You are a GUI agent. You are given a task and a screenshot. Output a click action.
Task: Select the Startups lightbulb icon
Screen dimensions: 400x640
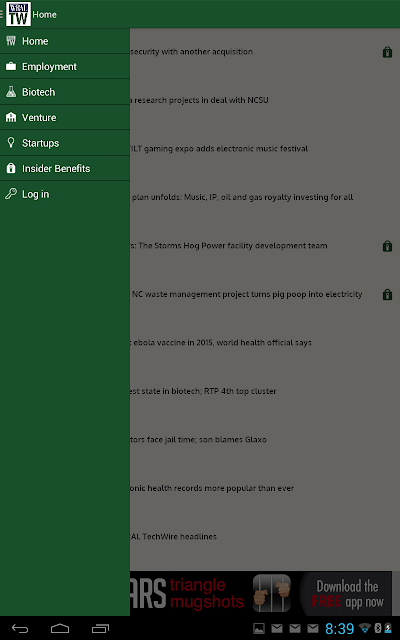coord(11,142)
